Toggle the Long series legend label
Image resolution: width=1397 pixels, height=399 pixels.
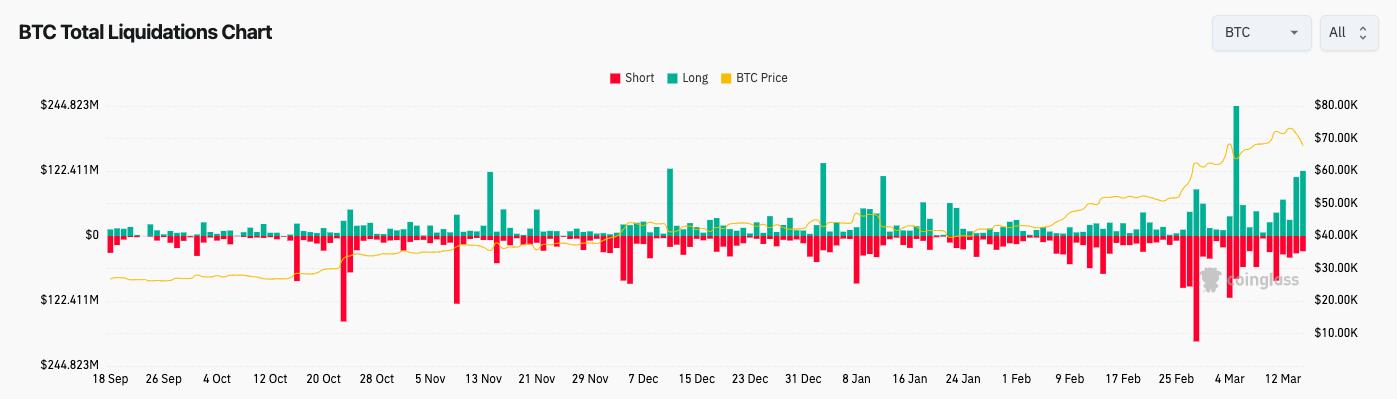(x=695, y=78)
